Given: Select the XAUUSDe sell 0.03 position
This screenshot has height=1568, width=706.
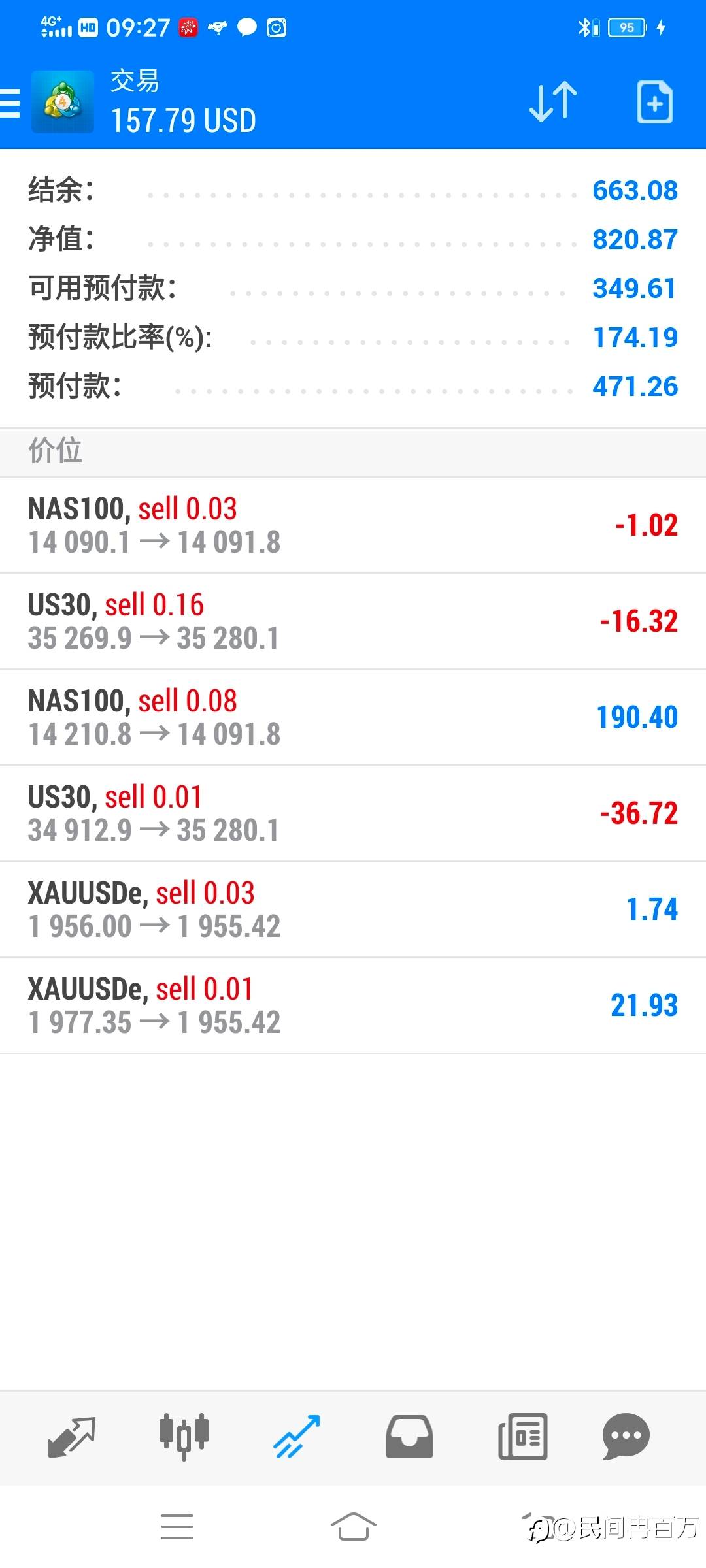Looking at the screenshot, I should click(x=353, y=909).
